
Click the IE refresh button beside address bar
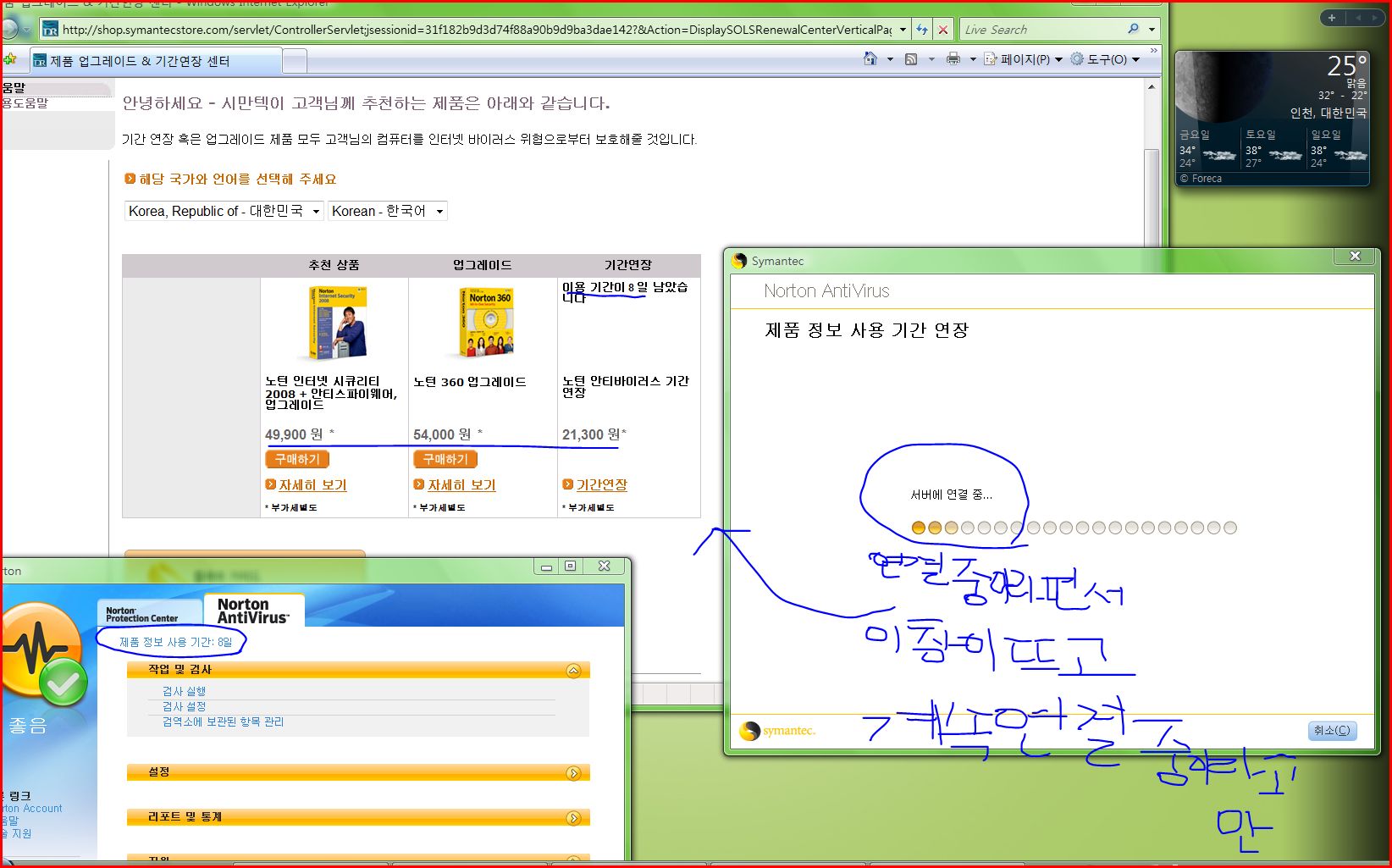point(922,29)
